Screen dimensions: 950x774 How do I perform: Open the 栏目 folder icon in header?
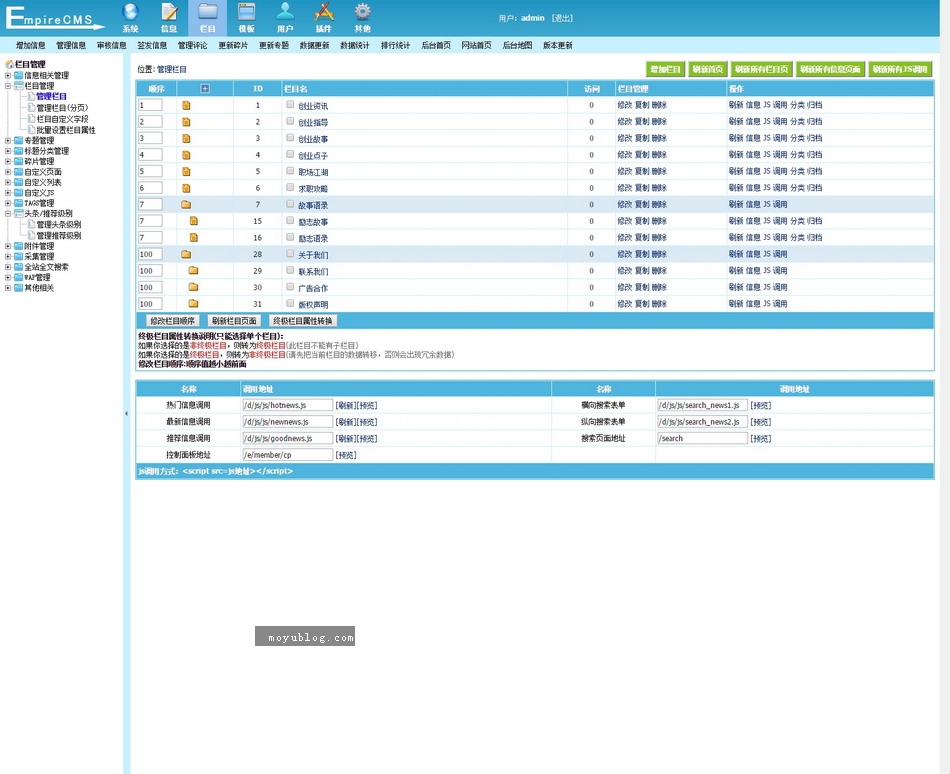click(x=208, y=12)
